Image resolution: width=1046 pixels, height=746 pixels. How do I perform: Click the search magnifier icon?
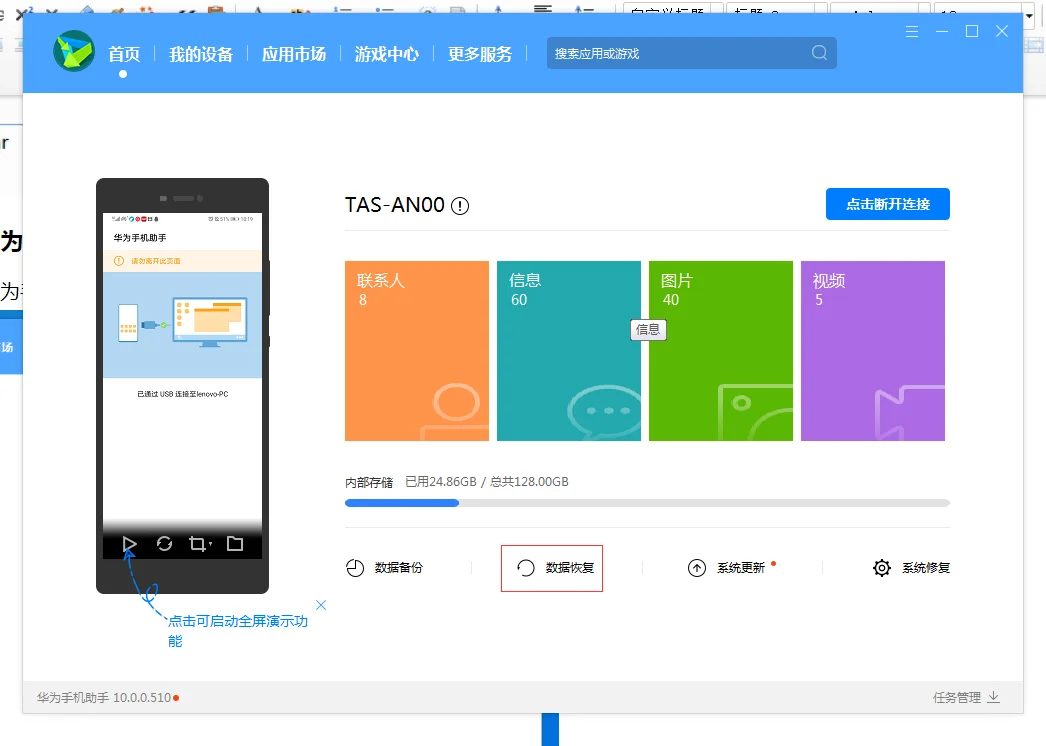pyautogui.click(x=819, y=53)
